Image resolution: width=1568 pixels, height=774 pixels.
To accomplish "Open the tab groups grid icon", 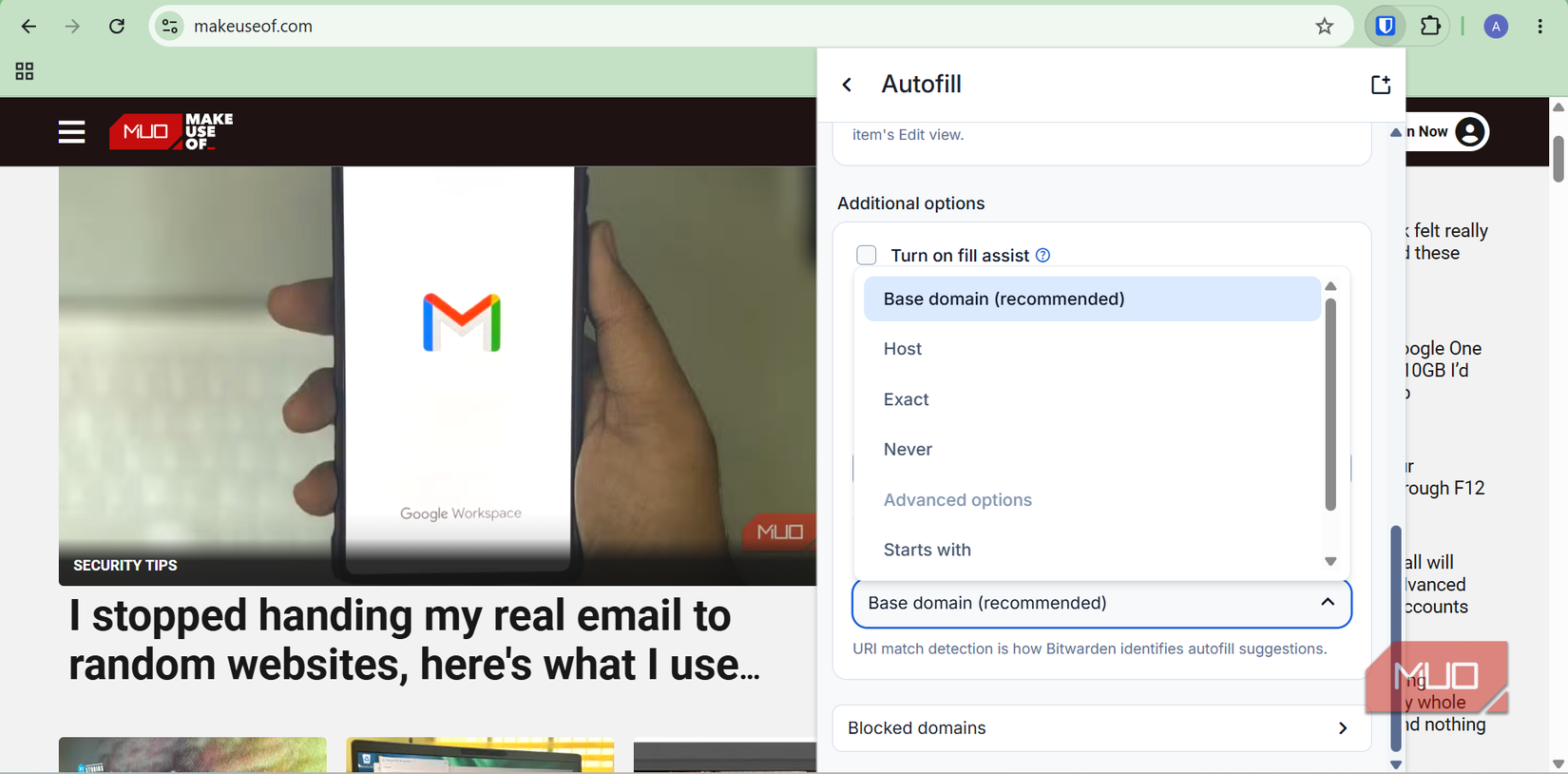I will click(x=25, y=71).
